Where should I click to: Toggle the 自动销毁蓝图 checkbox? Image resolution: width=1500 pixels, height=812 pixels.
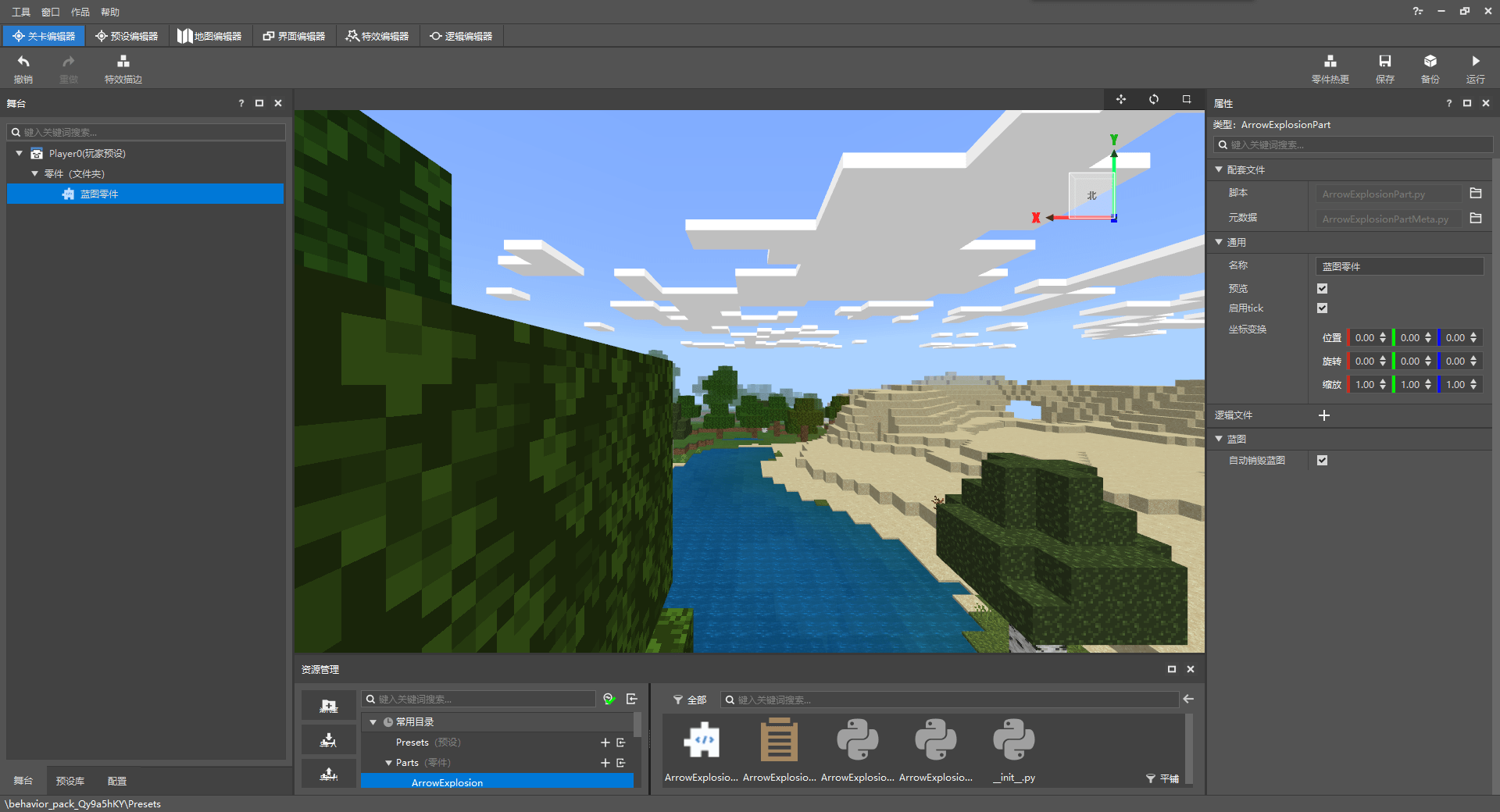pyautogui.click(x=1322, y=461)
